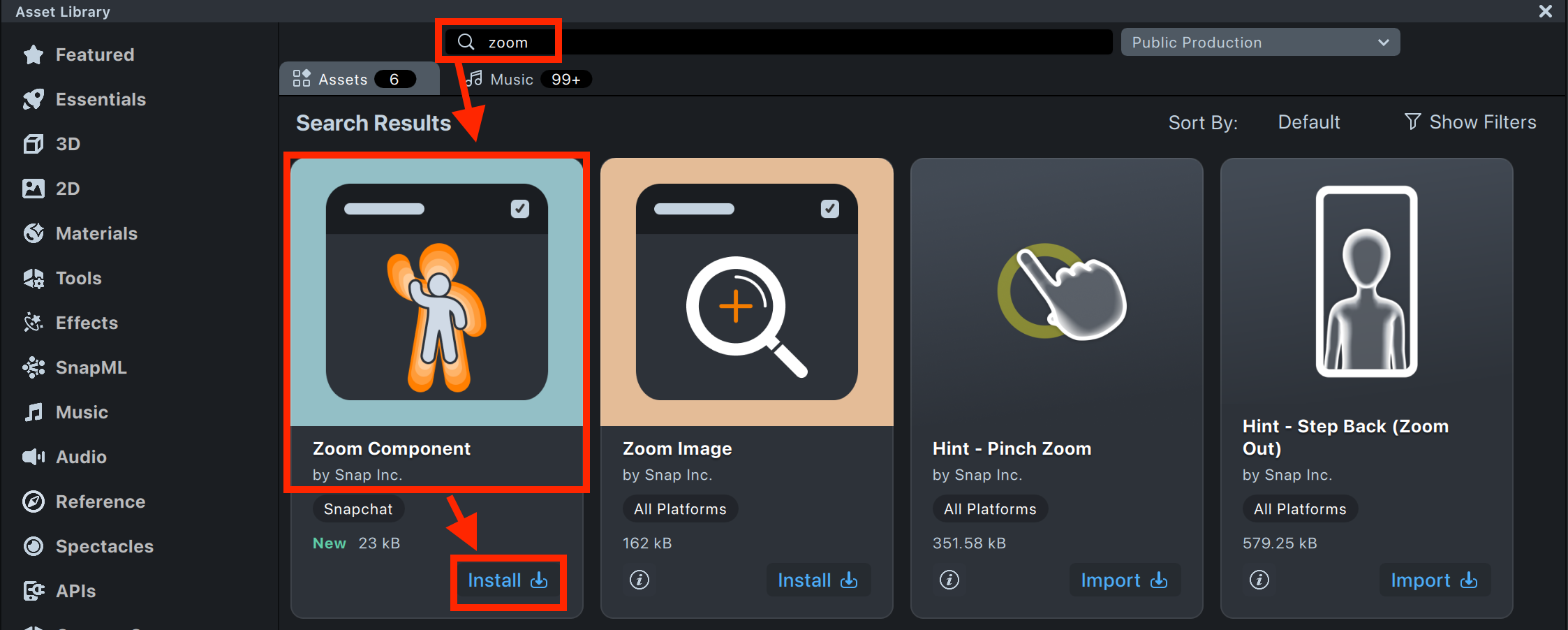Install the Zoom Image asset
The height and width of the screenshot is (630, 1568).
pos(818,580)
